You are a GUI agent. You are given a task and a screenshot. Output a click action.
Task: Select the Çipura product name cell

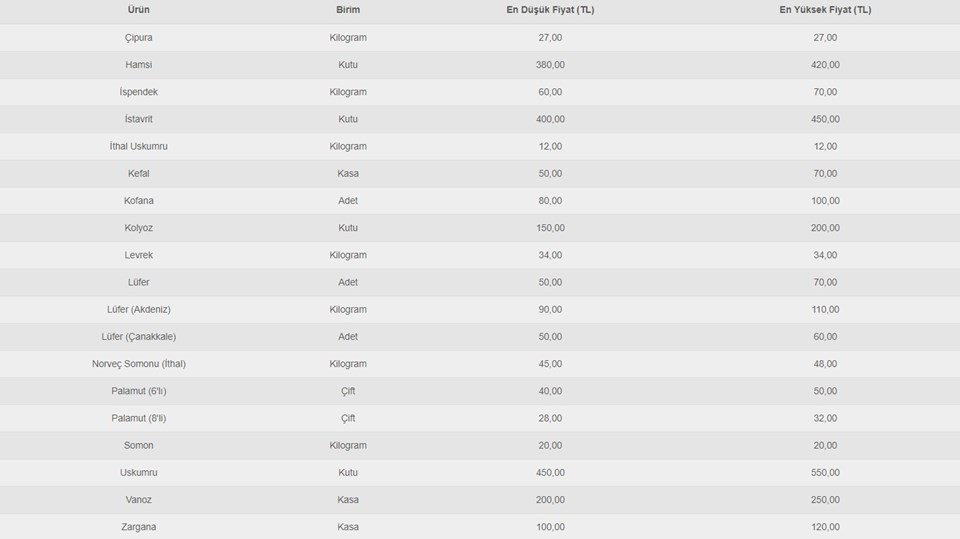[x=139, y=37]
